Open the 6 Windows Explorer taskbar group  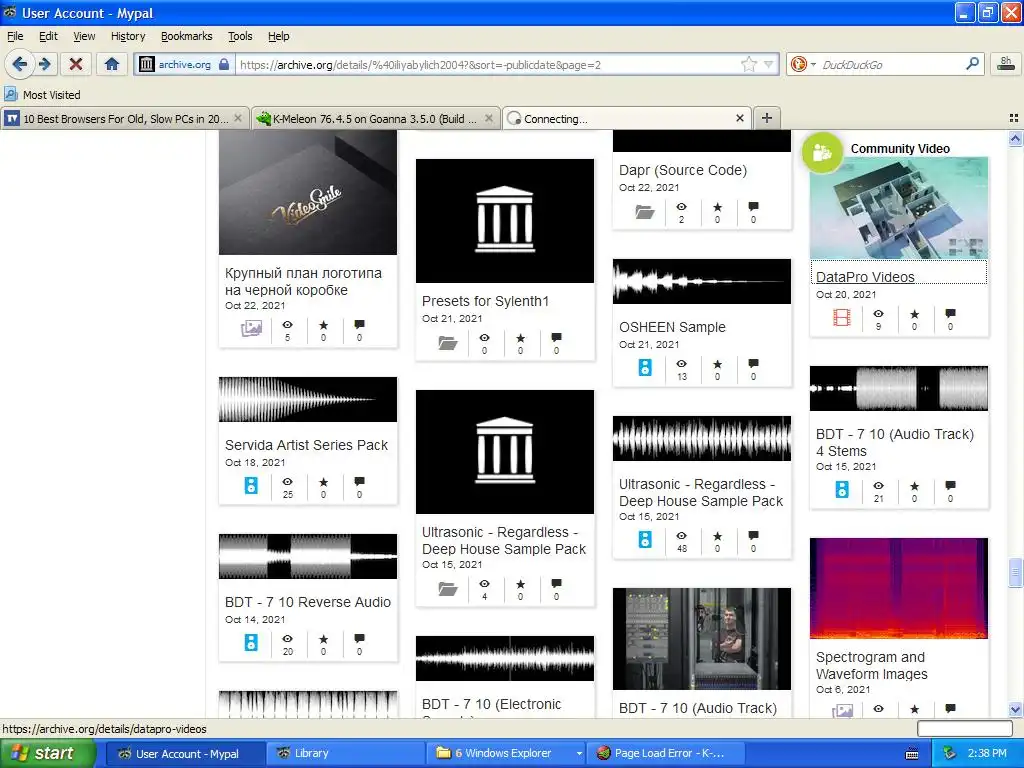(506, 753)
